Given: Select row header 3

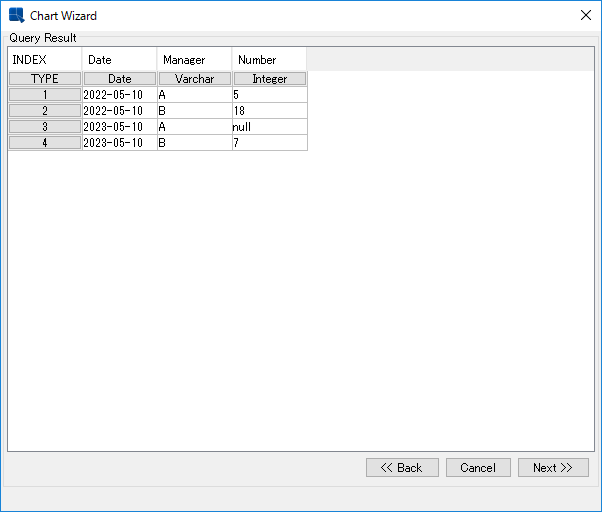Looking at the screenshot, I should tap(44, 127).
